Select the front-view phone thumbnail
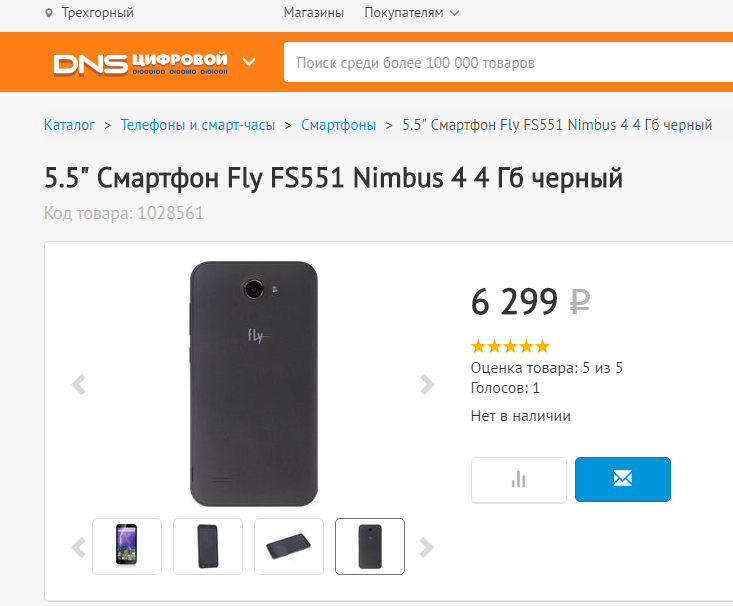 127,546
